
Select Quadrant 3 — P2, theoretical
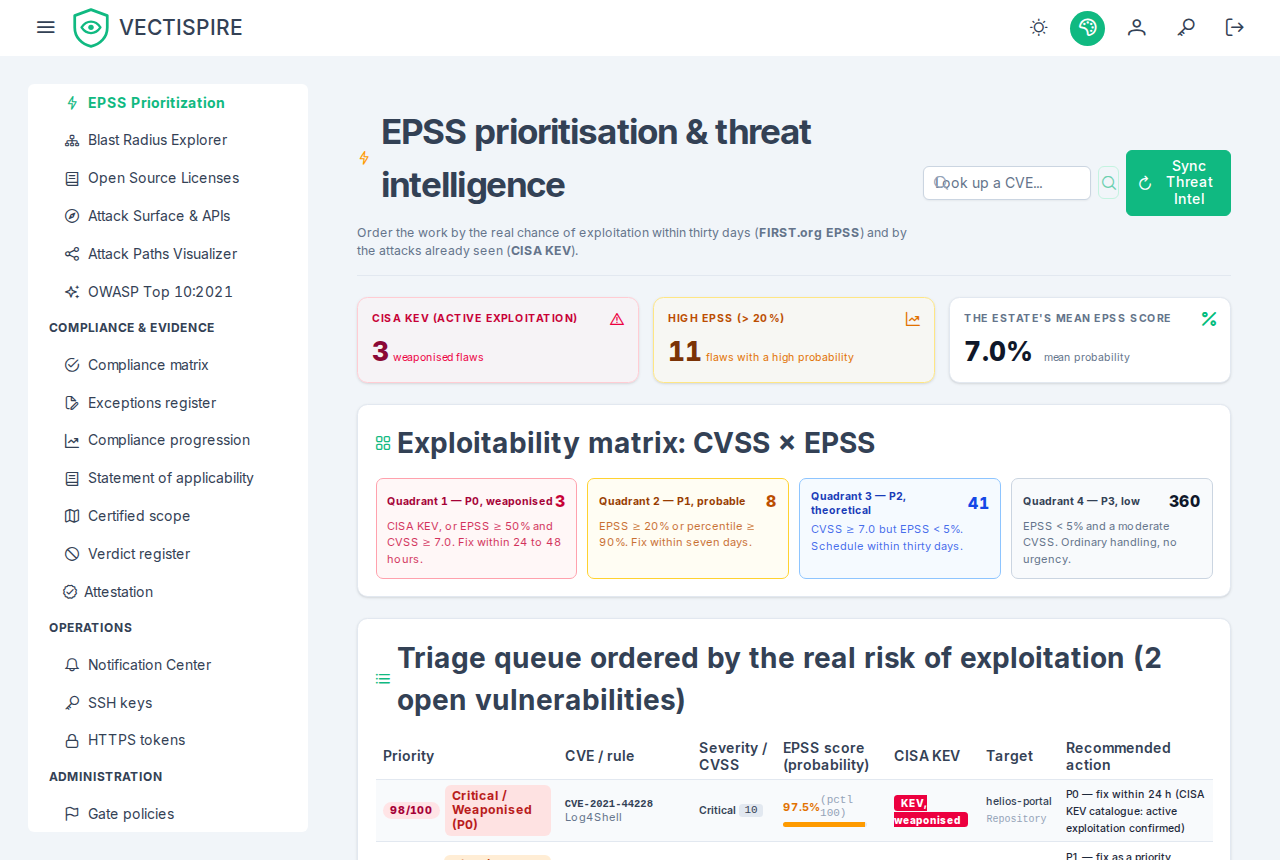click(x=900, y=528)
